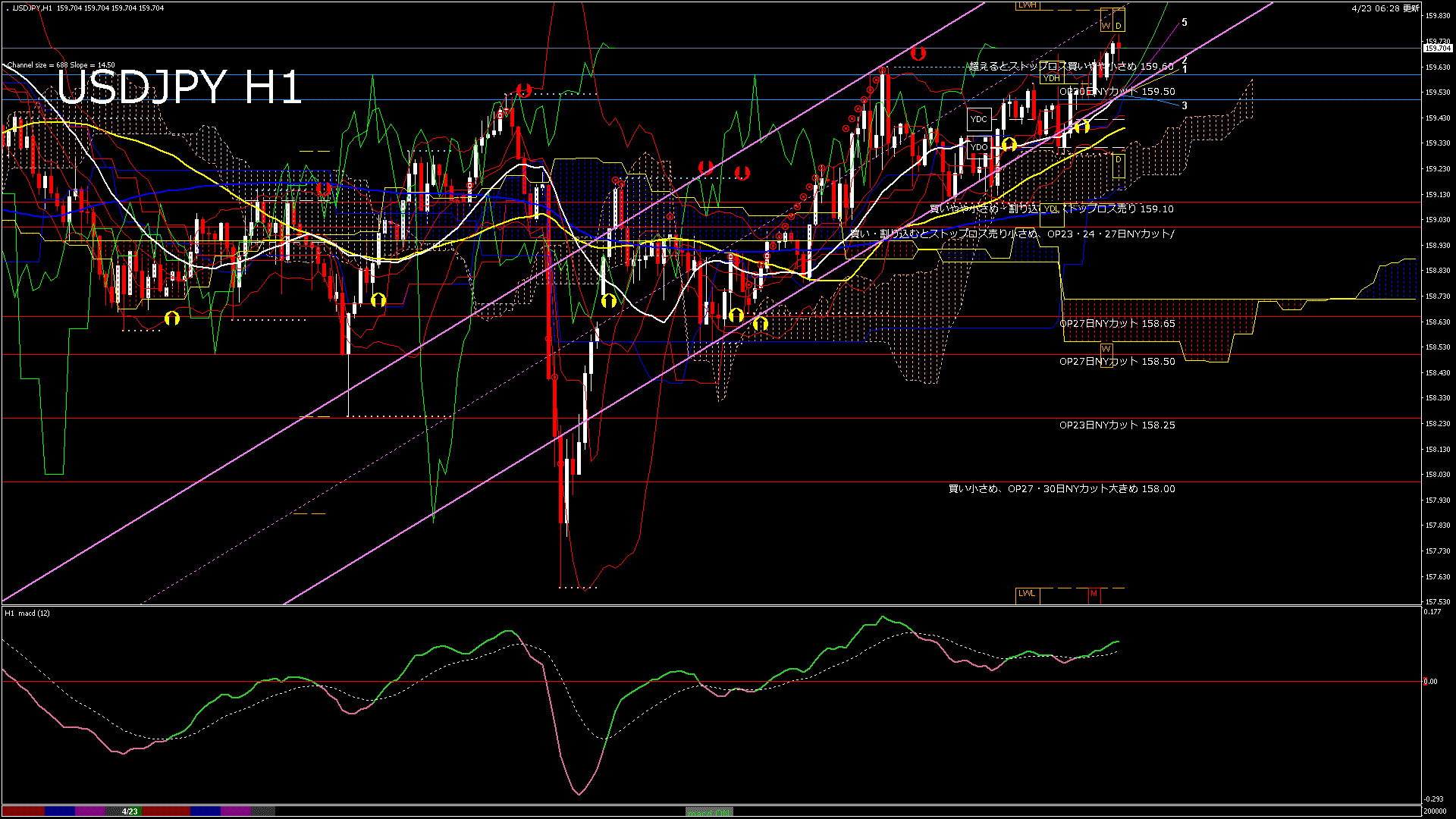Click the orange LWL level label
Image resolution: width=1456 pixels, height=819 pixels.
1027,594
